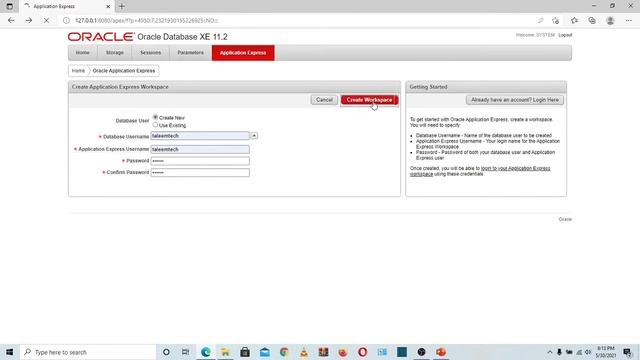Open the Edge settings and more menu
The width and height of the screenshot is (640, 360).
pos(629,20)
